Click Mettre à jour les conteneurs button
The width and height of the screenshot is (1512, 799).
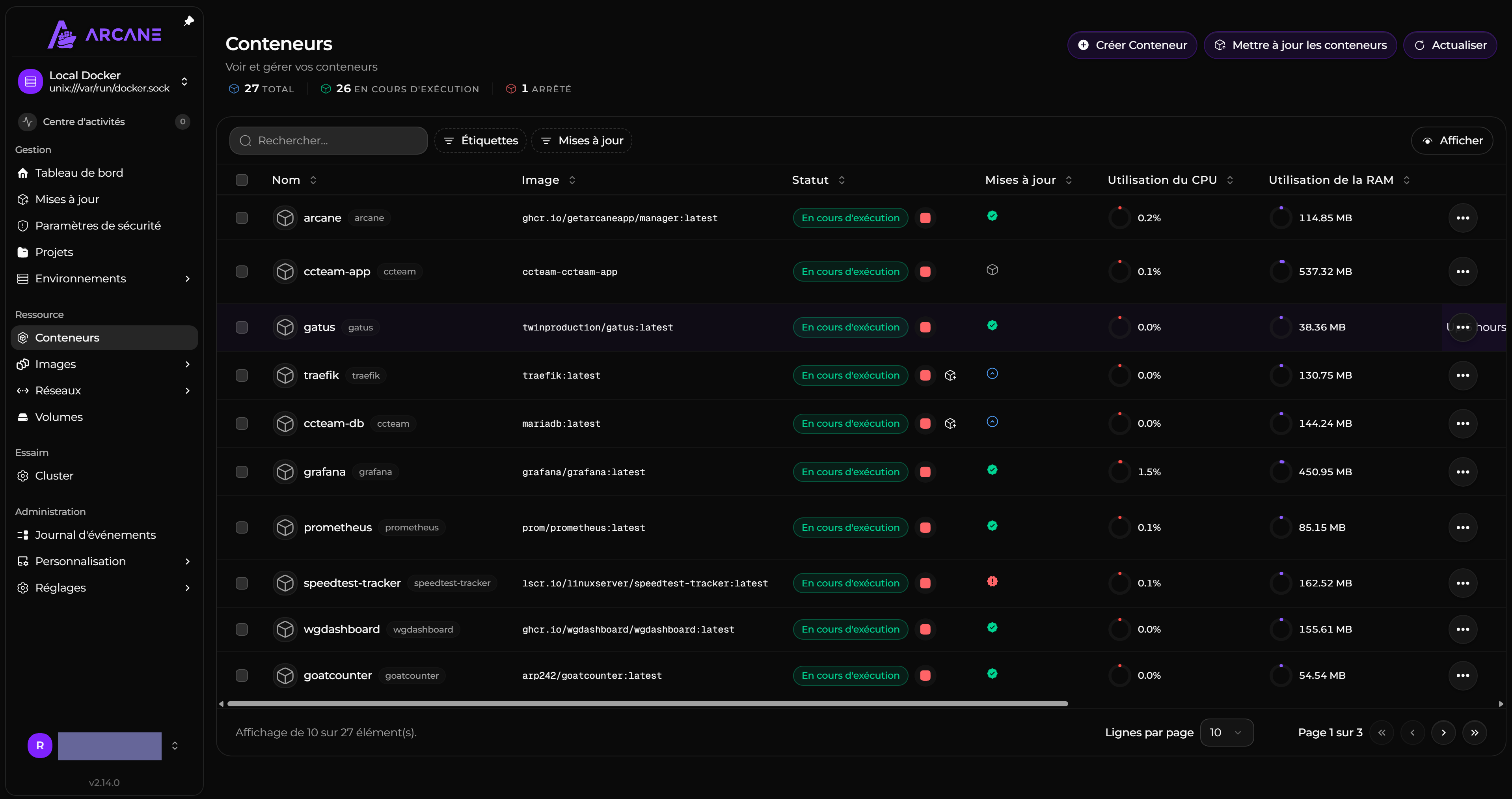click(1300, 45)
